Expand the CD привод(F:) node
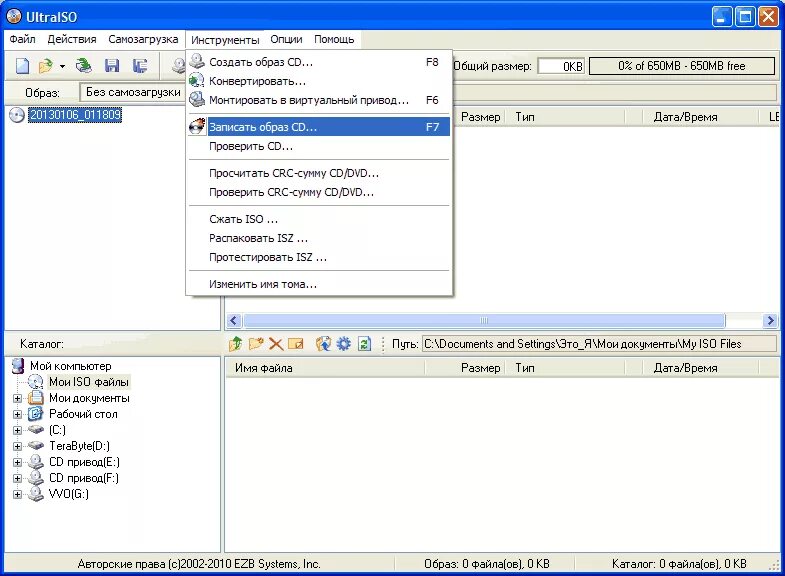Screen dimensions: 785x576 click(18, 478)
